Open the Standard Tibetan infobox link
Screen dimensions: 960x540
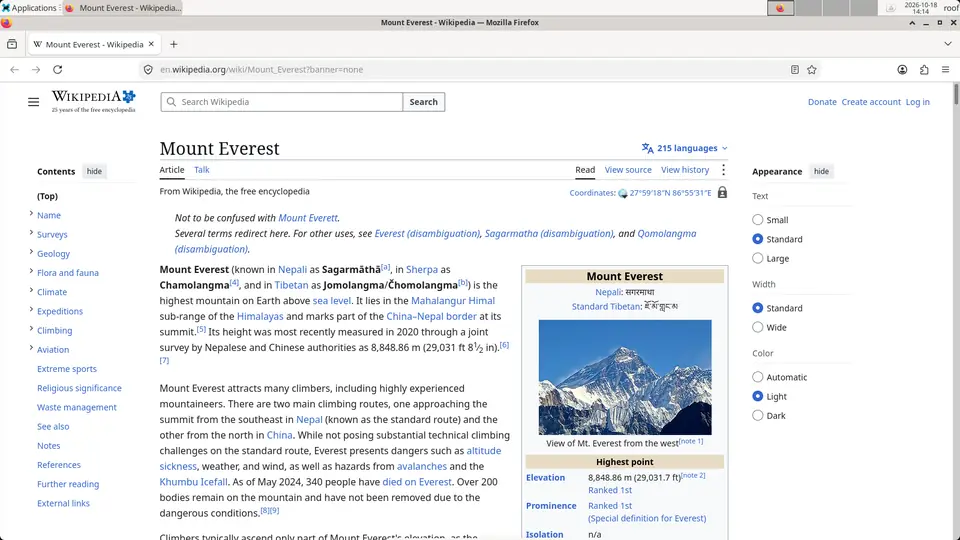pyautogui.click(x=606, y=307)
